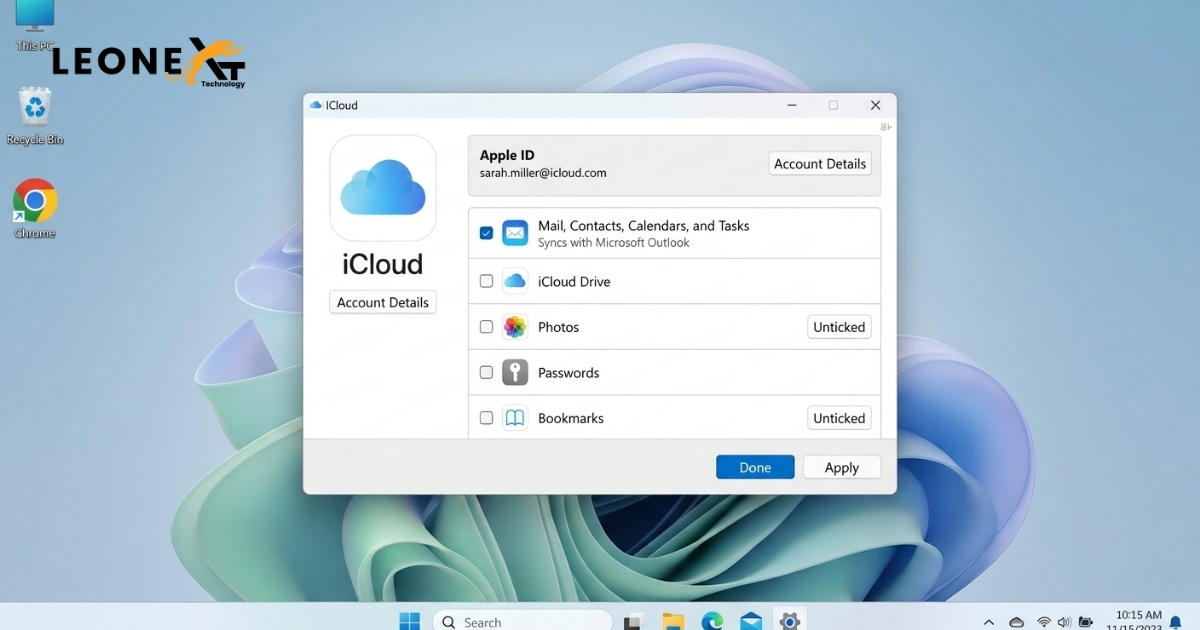The height and width of the screenshot is (630, 1200).
Task: Click the cloud icon in system tray
Action: click(1017, 622)
